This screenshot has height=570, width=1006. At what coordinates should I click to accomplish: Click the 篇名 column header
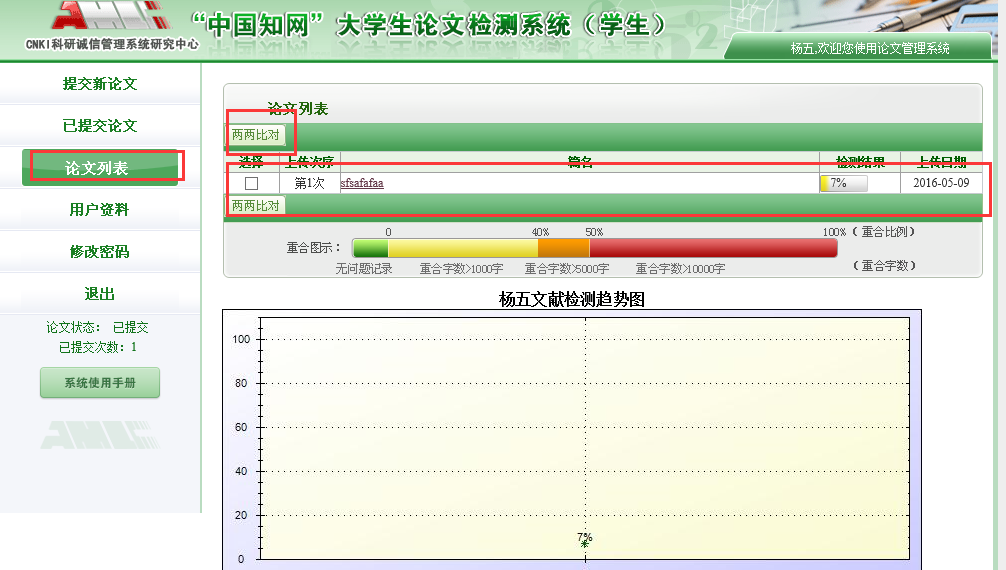(580, 162)
